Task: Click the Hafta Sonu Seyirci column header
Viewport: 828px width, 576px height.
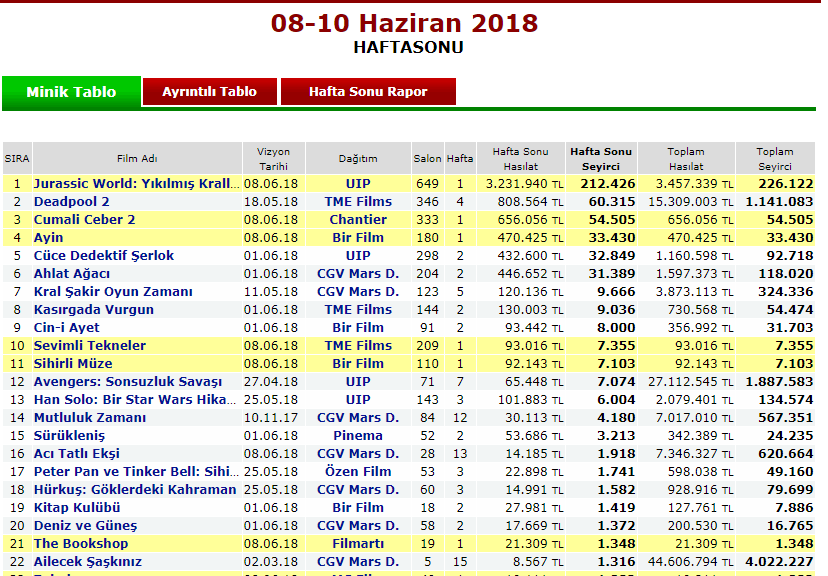Action: point(601,158)
